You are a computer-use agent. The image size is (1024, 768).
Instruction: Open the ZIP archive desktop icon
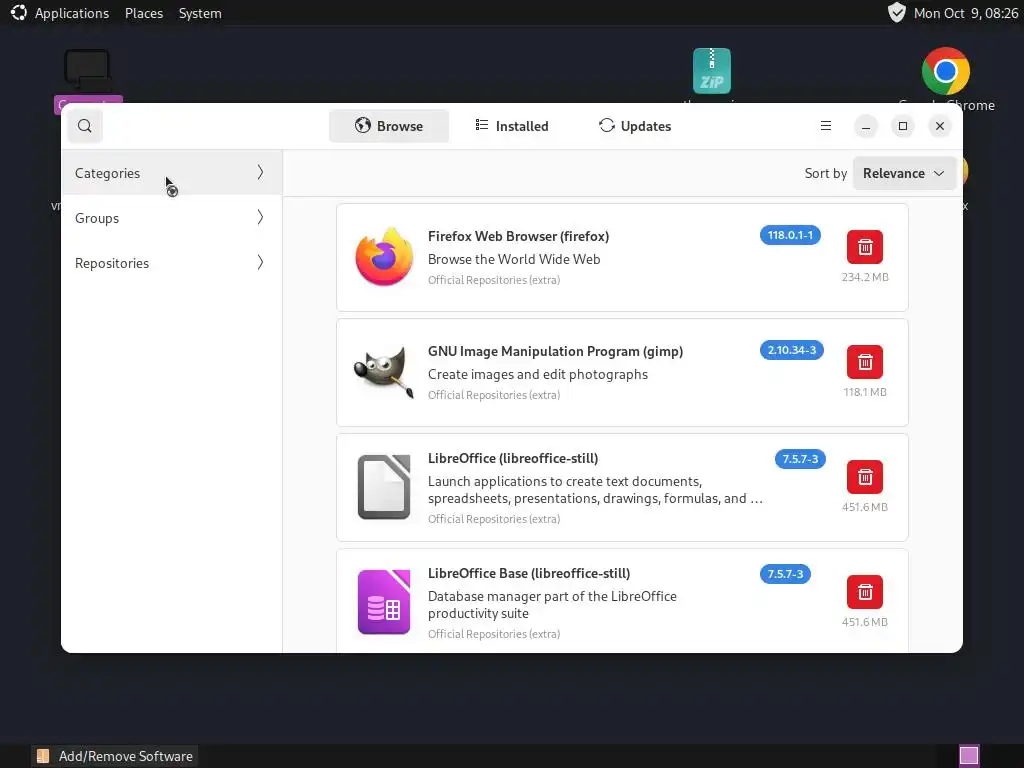point(712,71)
